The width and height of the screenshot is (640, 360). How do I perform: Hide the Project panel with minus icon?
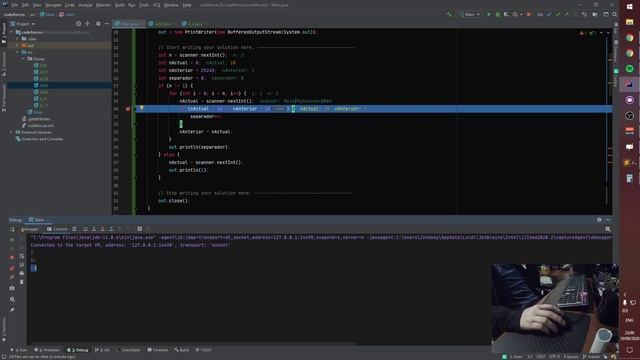click(x=107, y=24)
